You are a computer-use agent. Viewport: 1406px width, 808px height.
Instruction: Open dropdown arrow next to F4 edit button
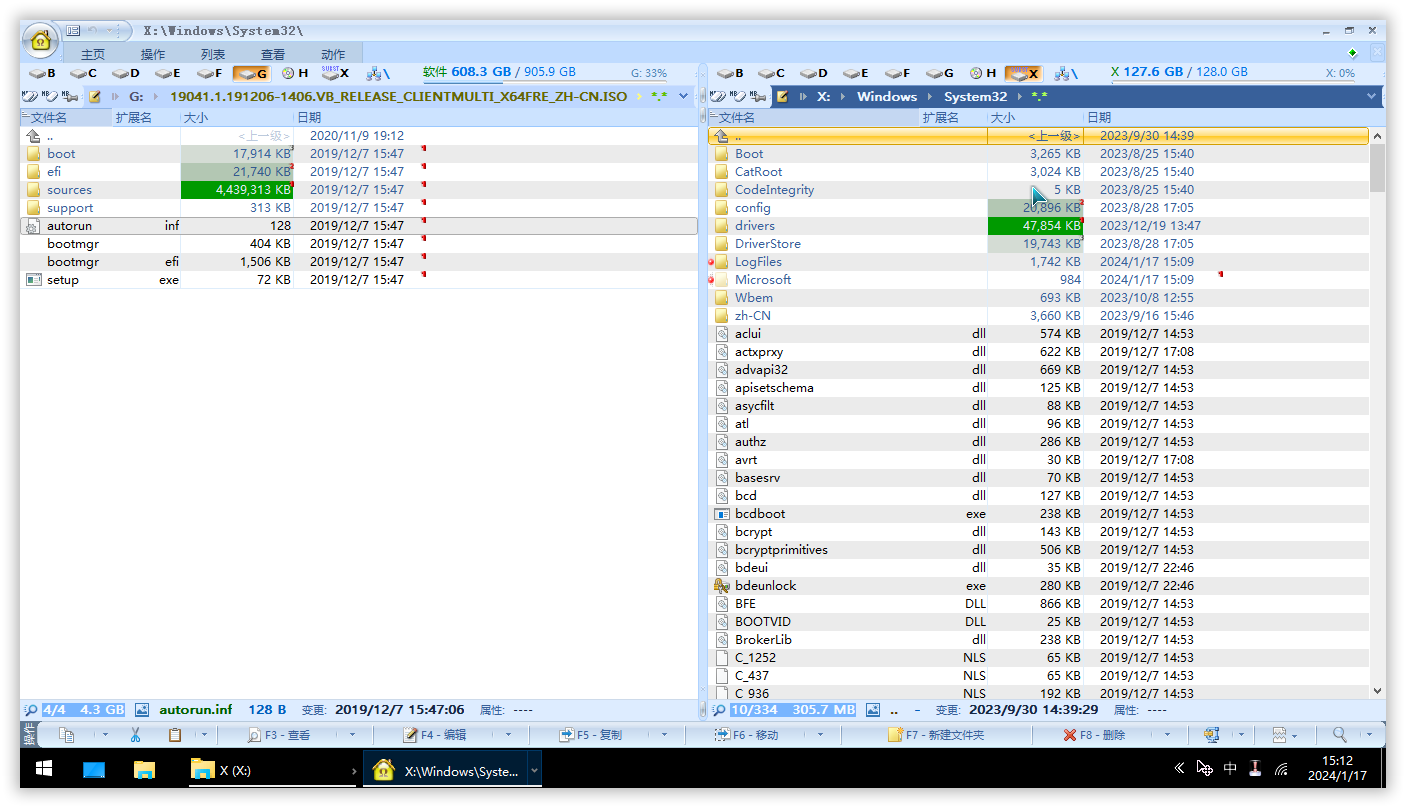pyautogui.click(x=509, y=735)
